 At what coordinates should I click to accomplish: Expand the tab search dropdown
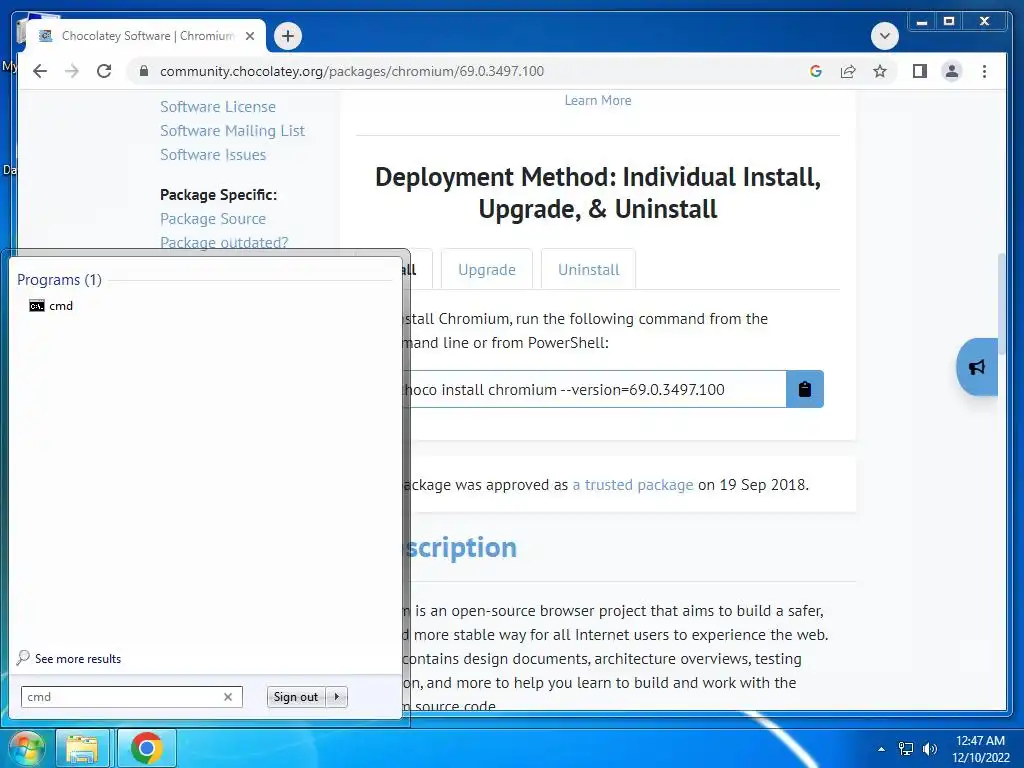click(884, 36)
